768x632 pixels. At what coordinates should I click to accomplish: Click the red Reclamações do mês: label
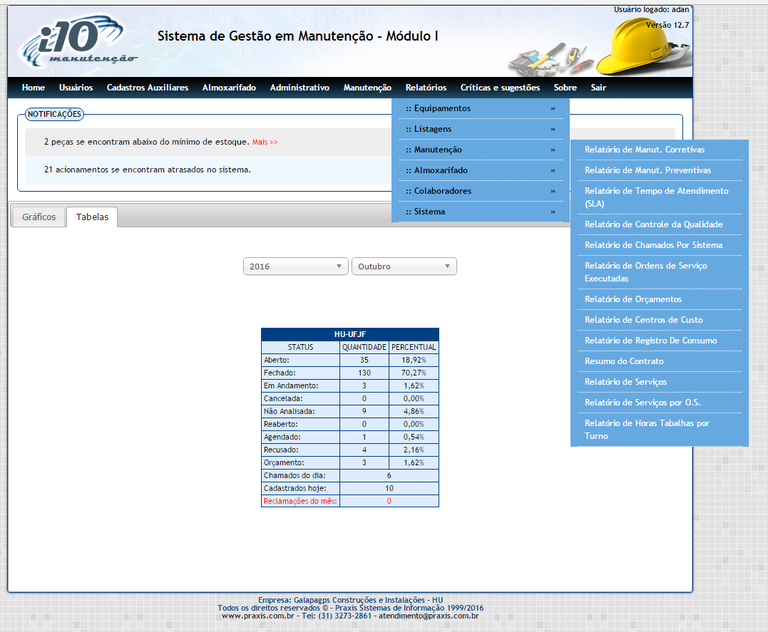300,501
